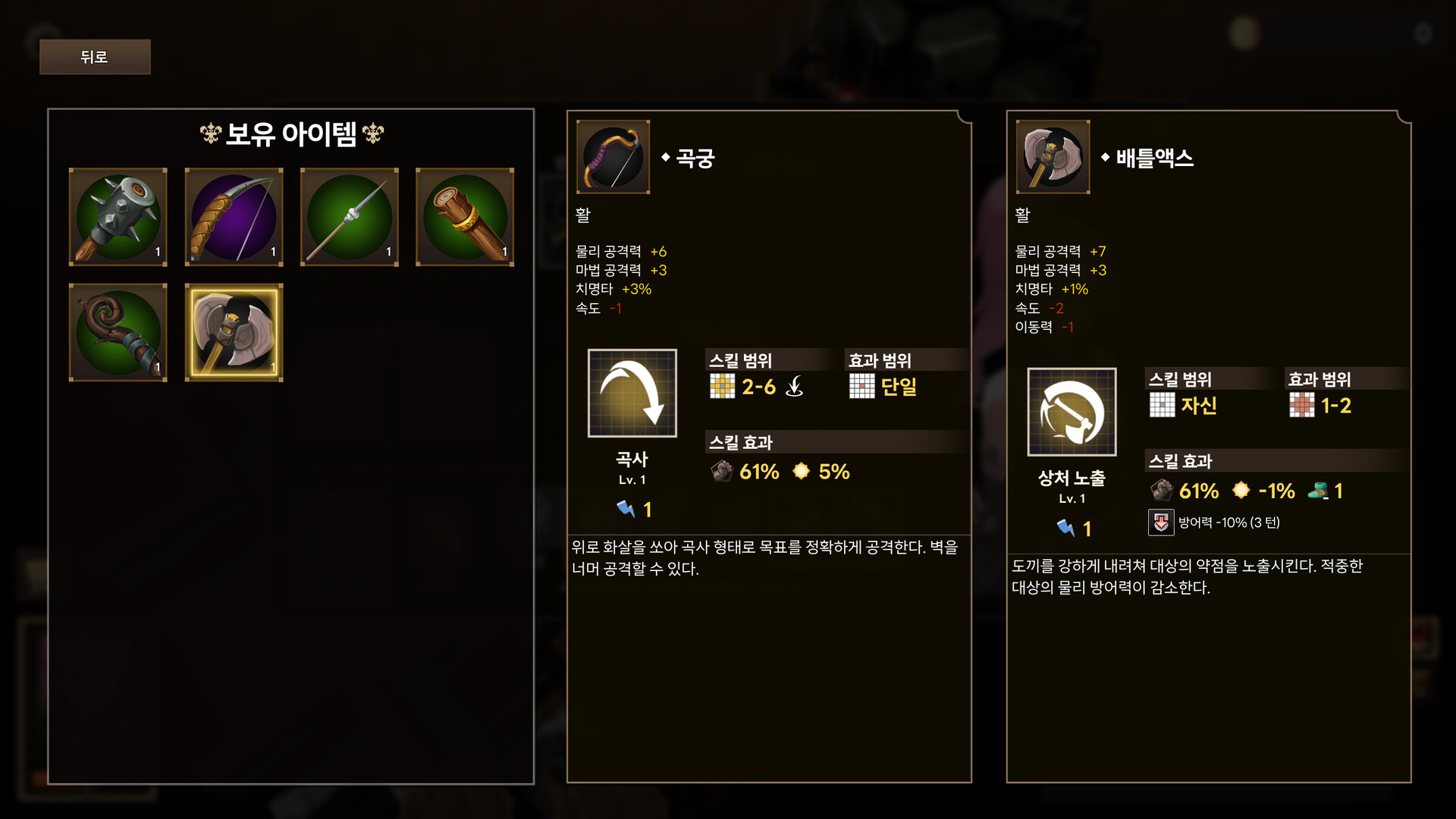Click the 2-6 skill range grid icon
Image resolution: width=1456 pixels, height=819 pixels.
(722, 386)
